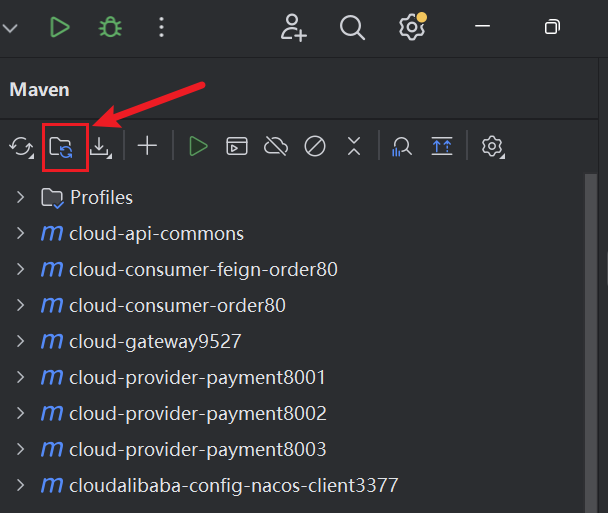The width and height of the screenshot is (608, 513).
Task: Expand cloud-gateway9527 module
Action: [x=21, y=341]
